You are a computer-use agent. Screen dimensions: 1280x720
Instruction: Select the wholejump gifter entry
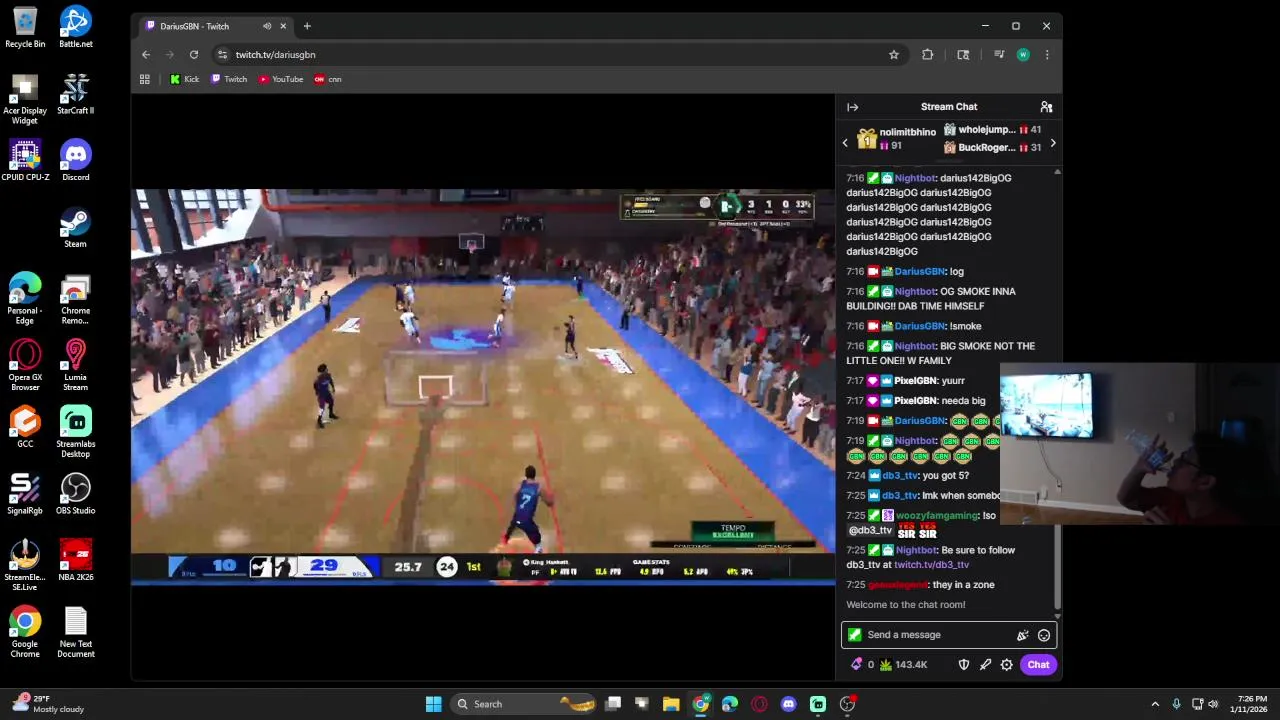[992, 130]
